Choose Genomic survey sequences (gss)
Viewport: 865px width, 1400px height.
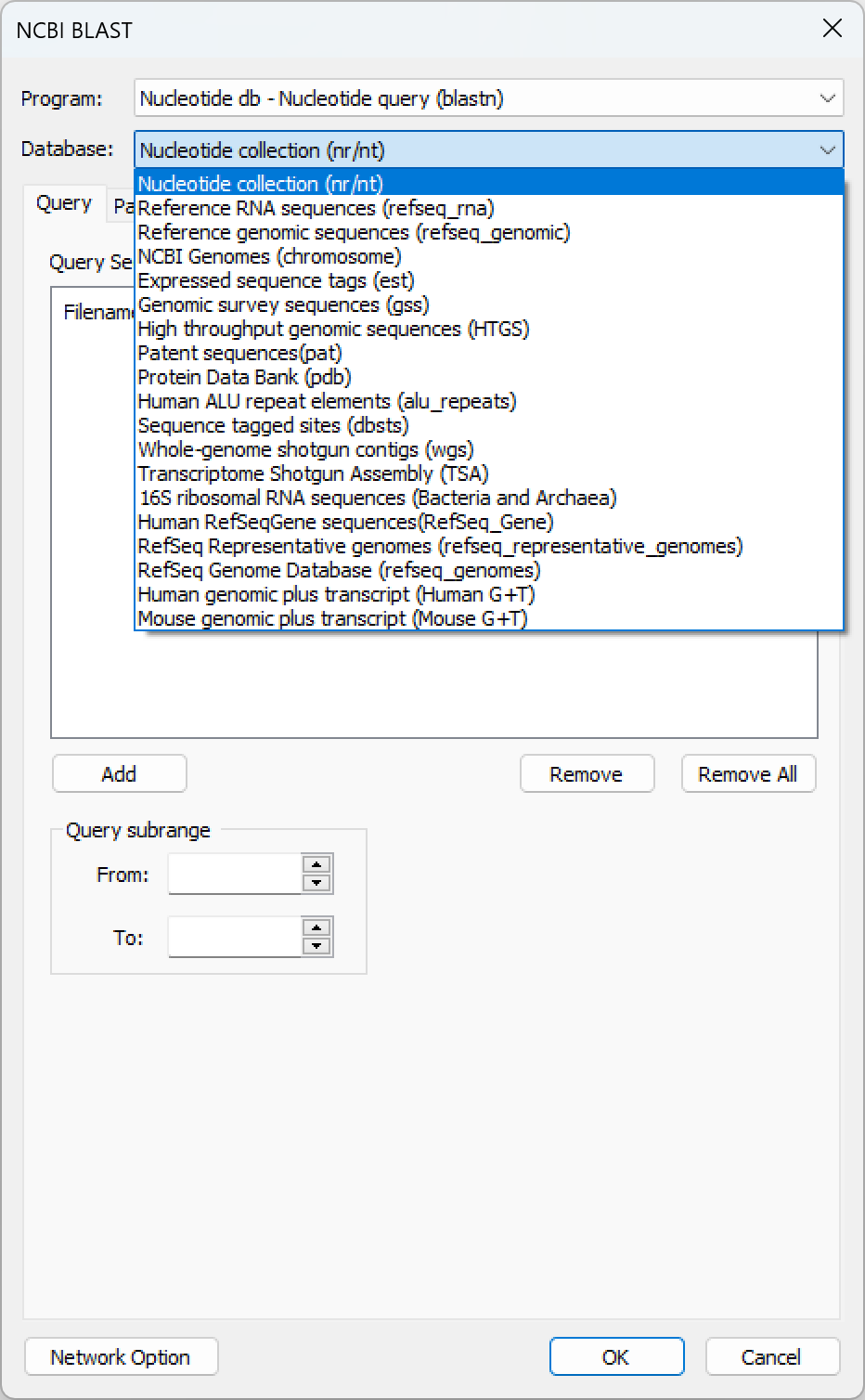tap(489, 305)
